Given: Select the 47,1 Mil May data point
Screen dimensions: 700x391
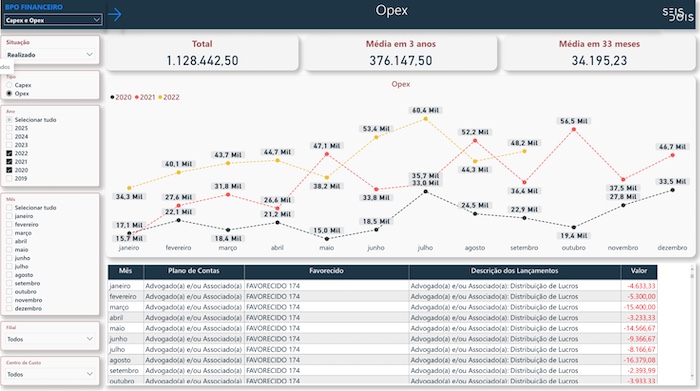Looking at the screenshot, I should click(327, 154).
